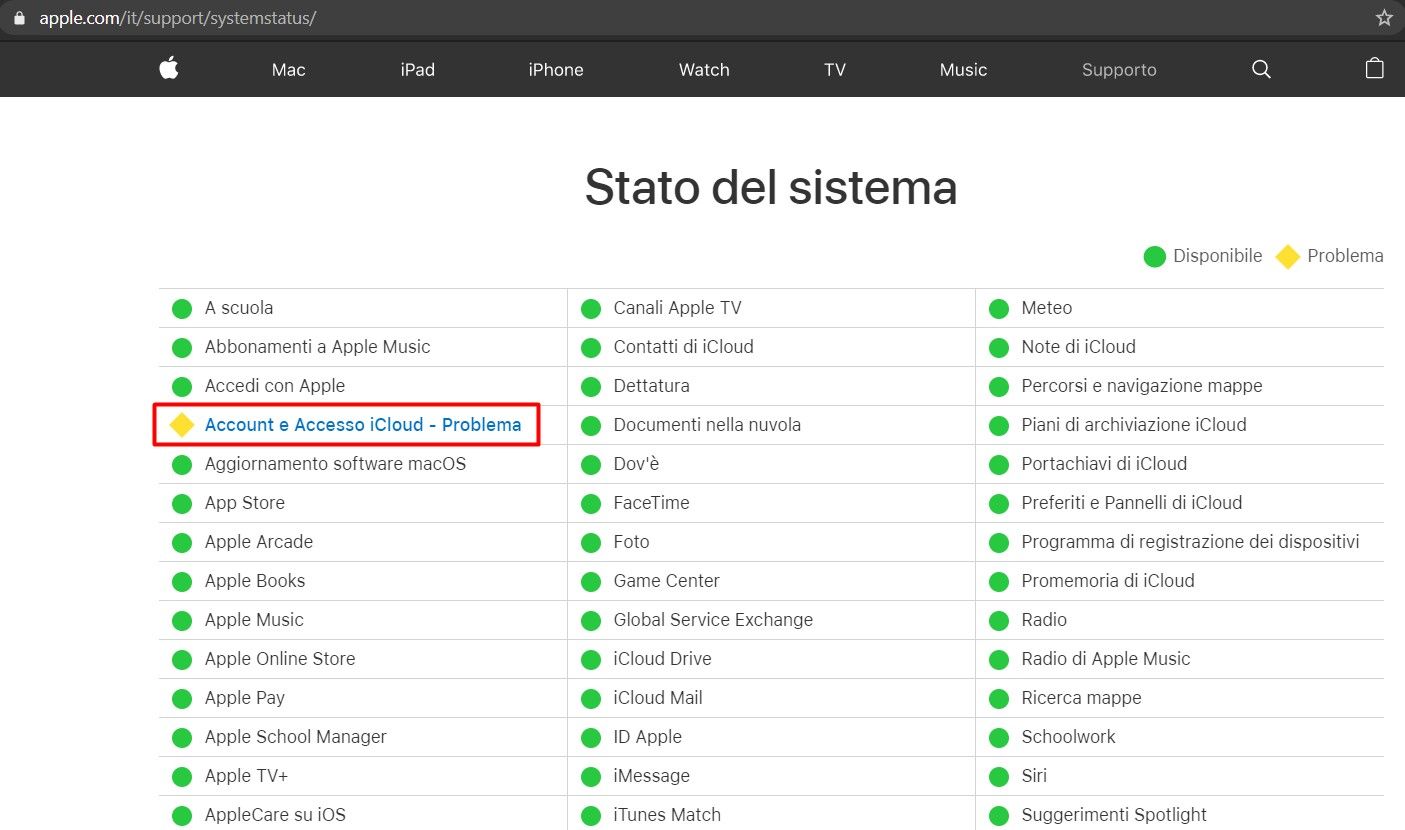The width and height of the screenshot is (1405, 830).
Task: Open the shopping bag icon
Action: tap(1374, 68)
